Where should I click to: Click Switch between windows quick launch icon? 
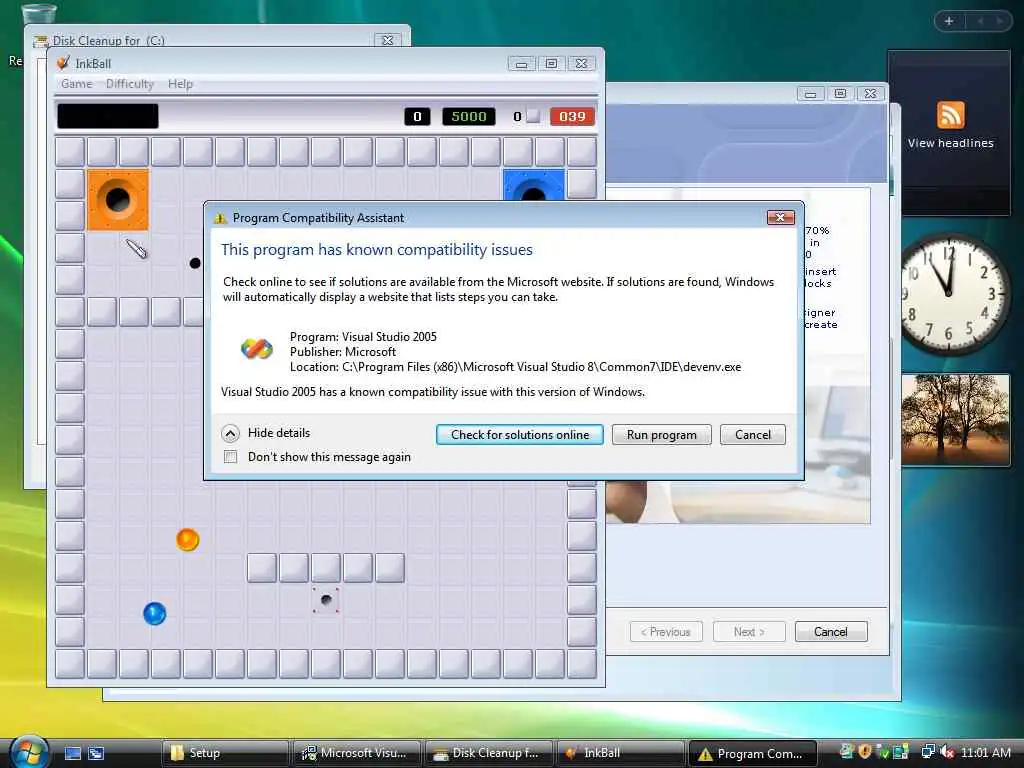tap(96, 753)
